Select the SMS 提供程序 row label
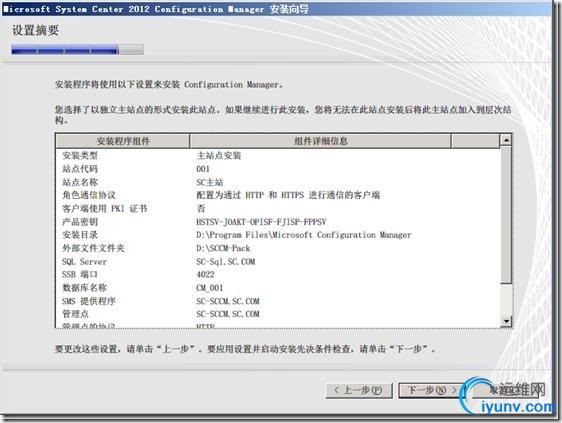Screen dimensions: 562x423 point(89,301)
